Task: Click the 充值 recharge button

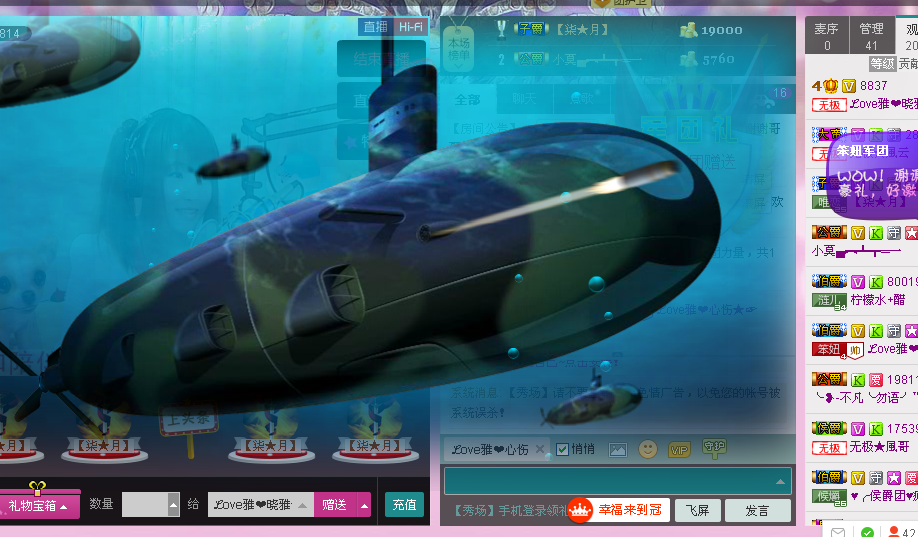Action: coord(404,505)
